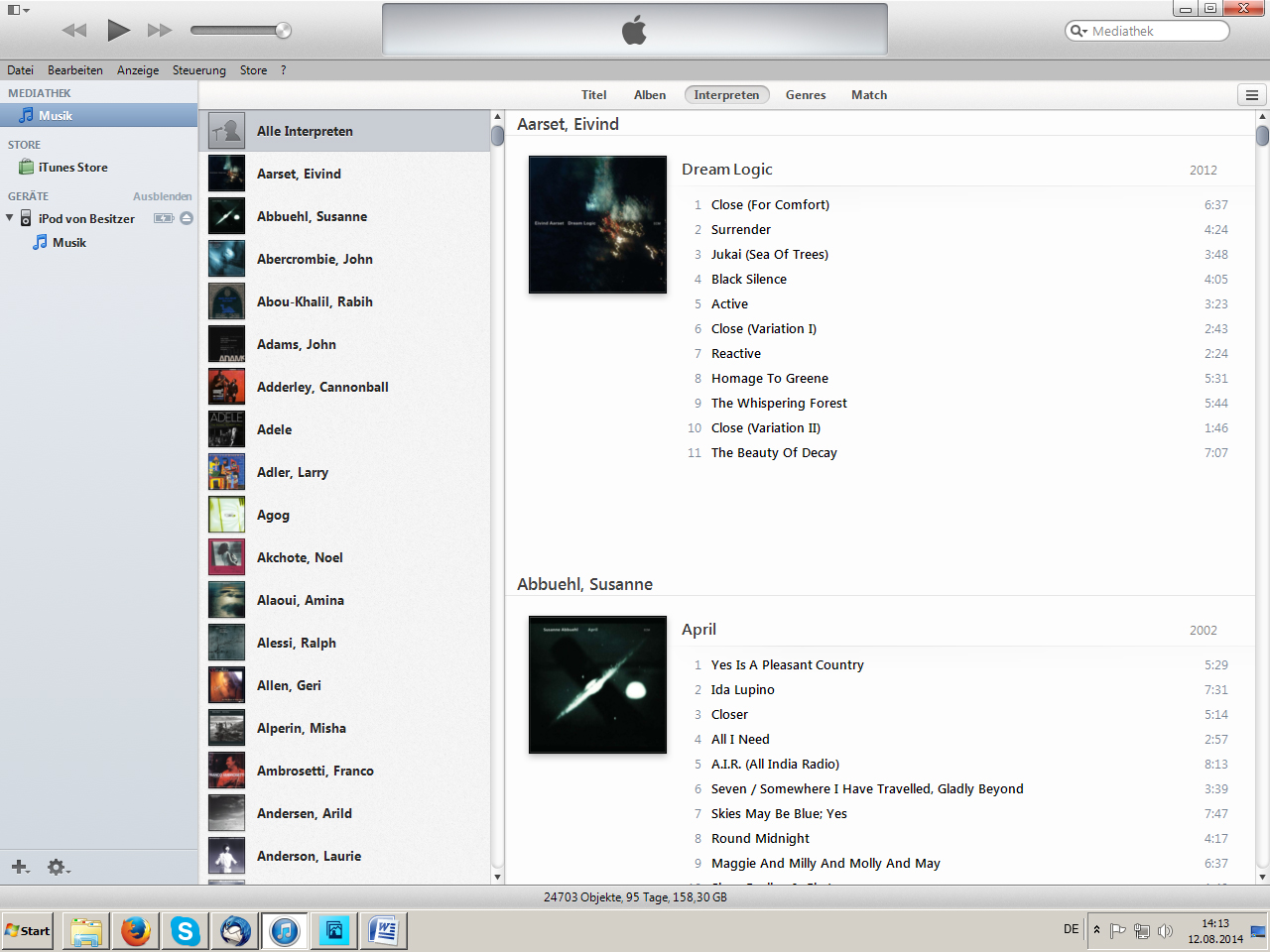
Task: Click the volume slider knob
Action: click(x=284, y=31)
